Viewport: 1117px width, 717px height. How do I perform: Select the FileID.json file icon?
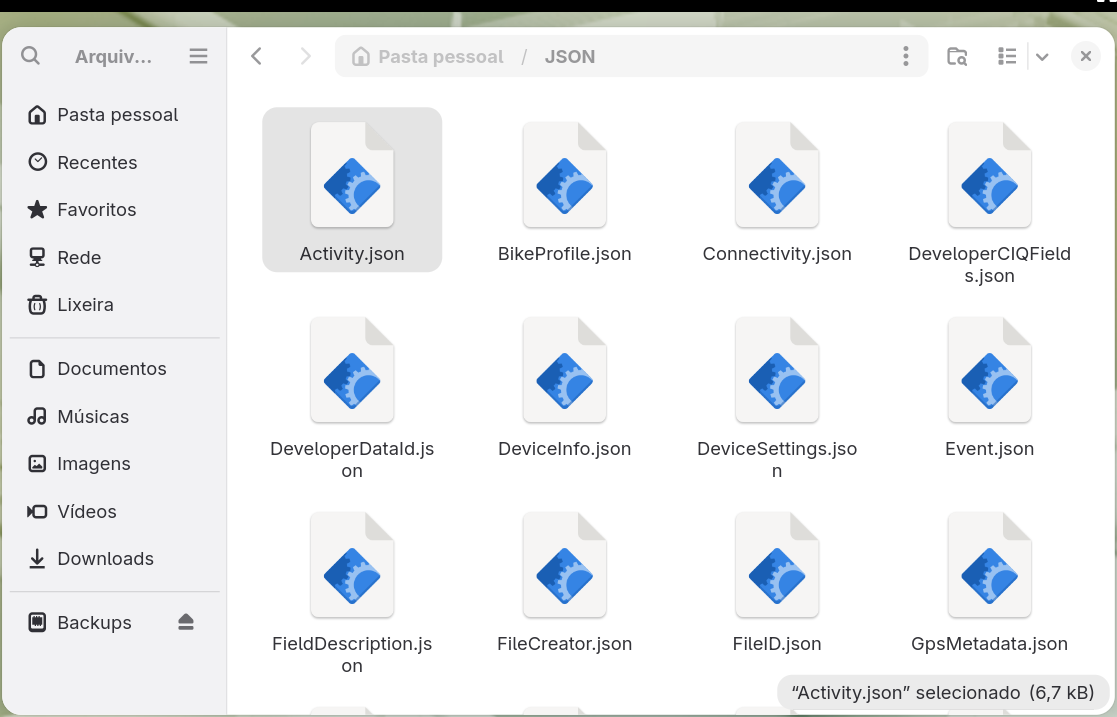tap(776, 565)
